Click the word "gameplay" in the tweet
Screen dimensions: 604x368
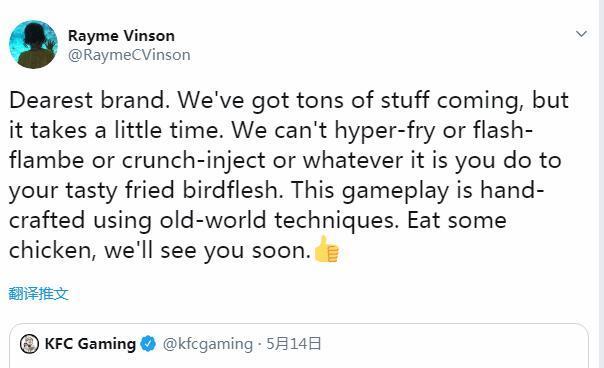click(x=395, y=191)
